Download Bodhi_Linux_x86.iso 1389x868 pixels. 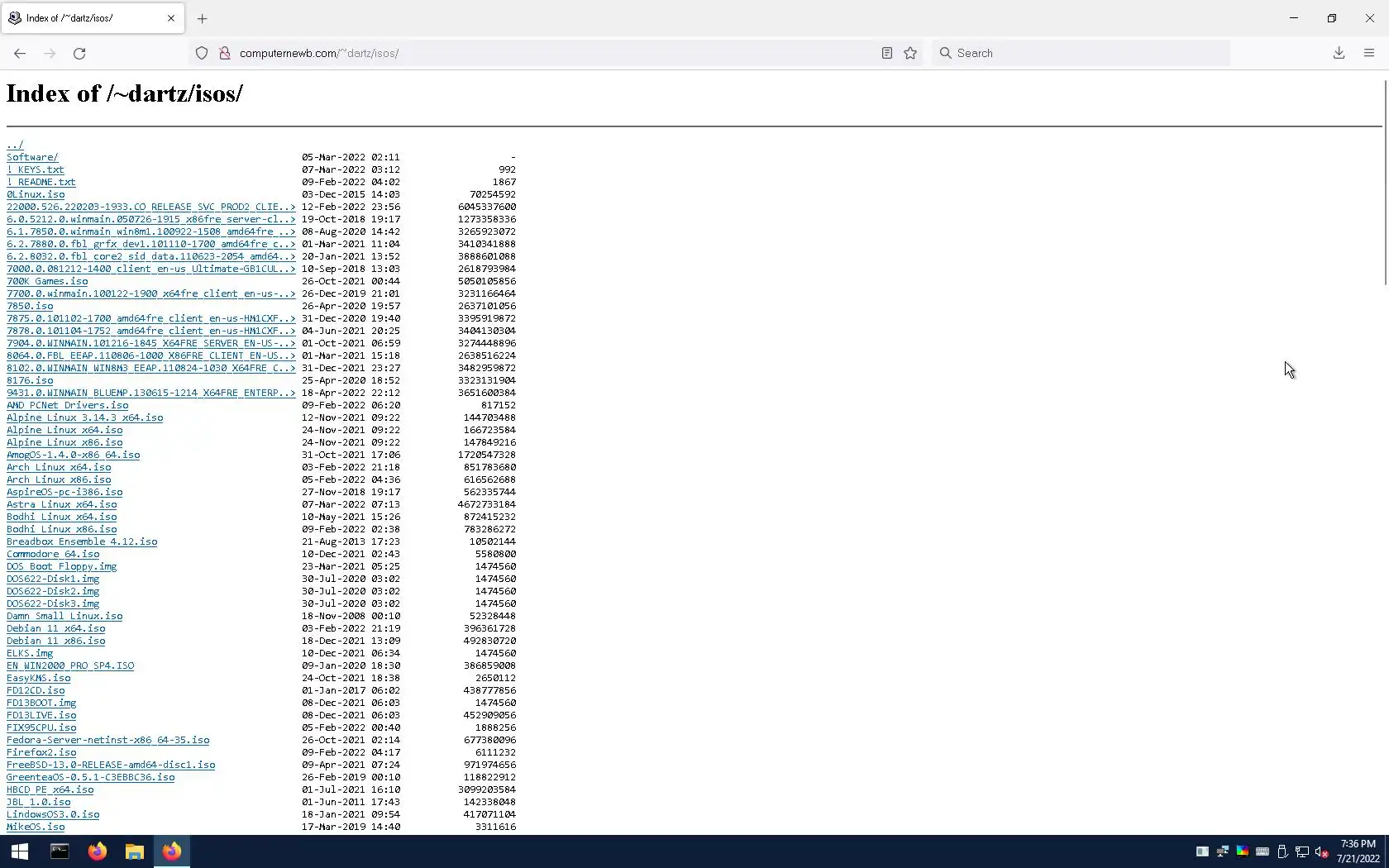[x=62, y=529]
